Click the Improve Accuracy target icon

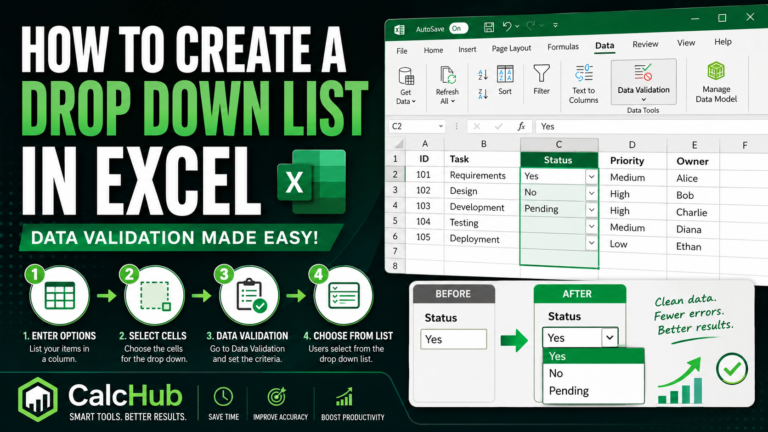point(277,397)
